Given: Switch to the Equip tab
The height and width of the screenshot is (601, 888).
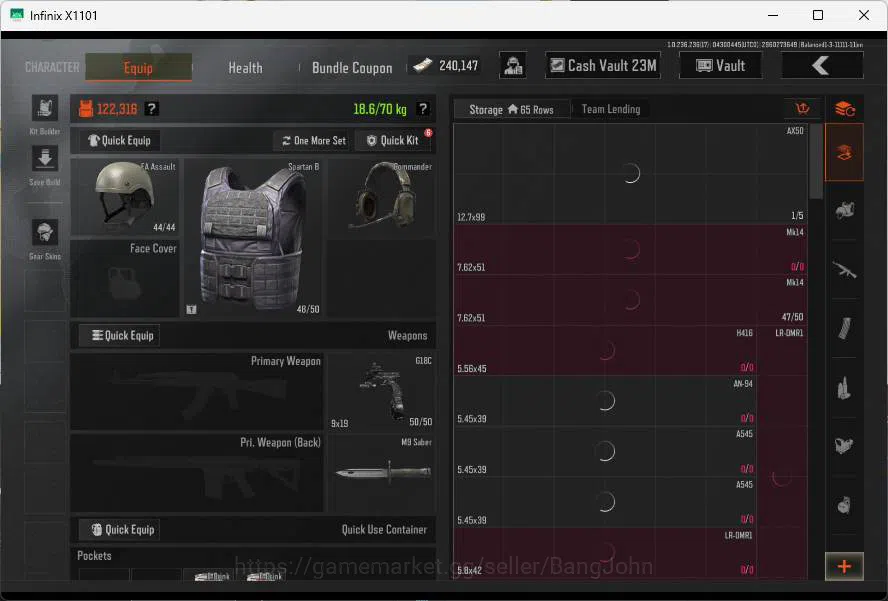Looking at the screenshot, I should point(139,67).
